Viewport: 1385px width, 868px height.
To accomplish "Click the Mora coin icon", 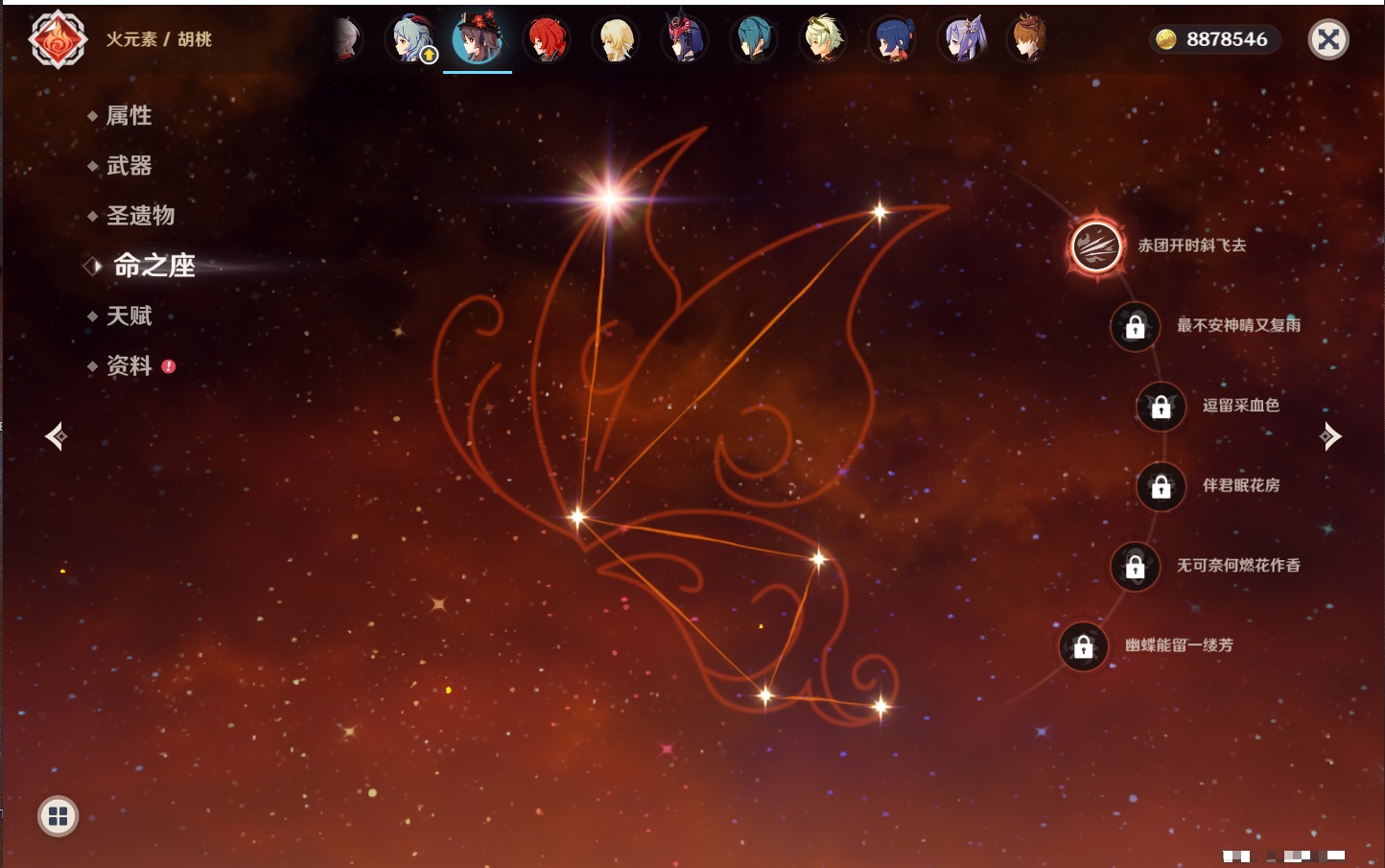I will (1165, 39).
